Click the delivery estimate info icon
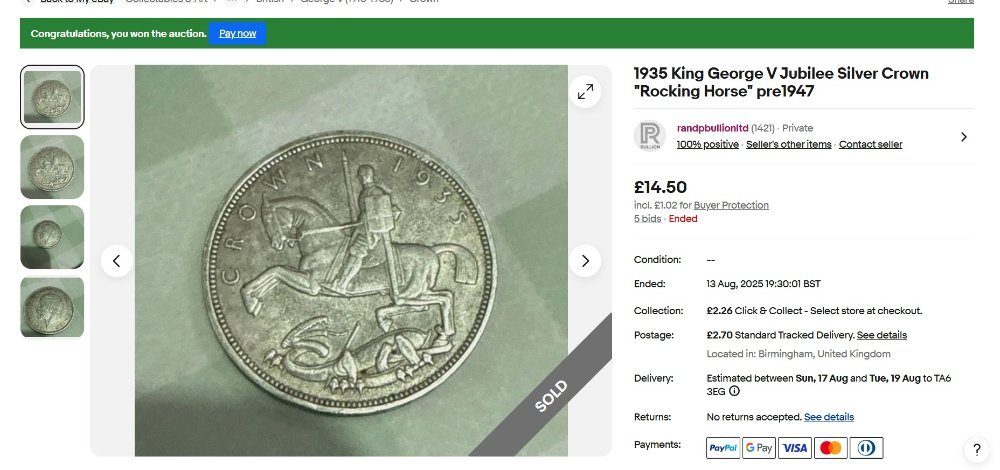 click(x=735, y=391)
